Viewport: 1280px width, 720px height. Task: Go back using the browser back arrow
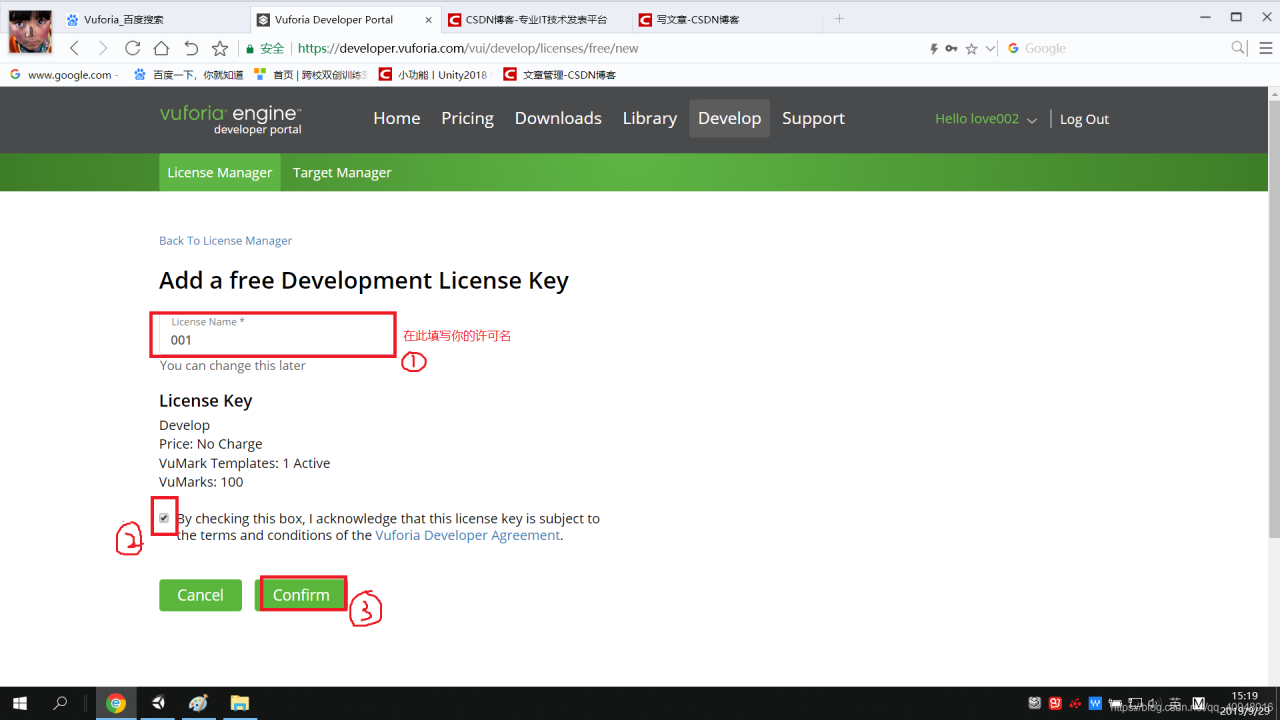click(x=74, y=48)
